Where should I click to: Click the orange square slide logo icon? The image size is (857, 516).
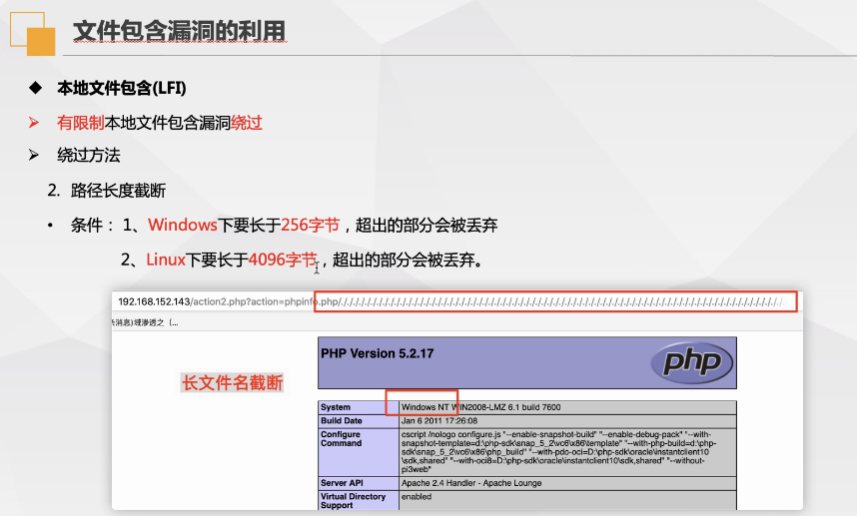pos(33,34)
